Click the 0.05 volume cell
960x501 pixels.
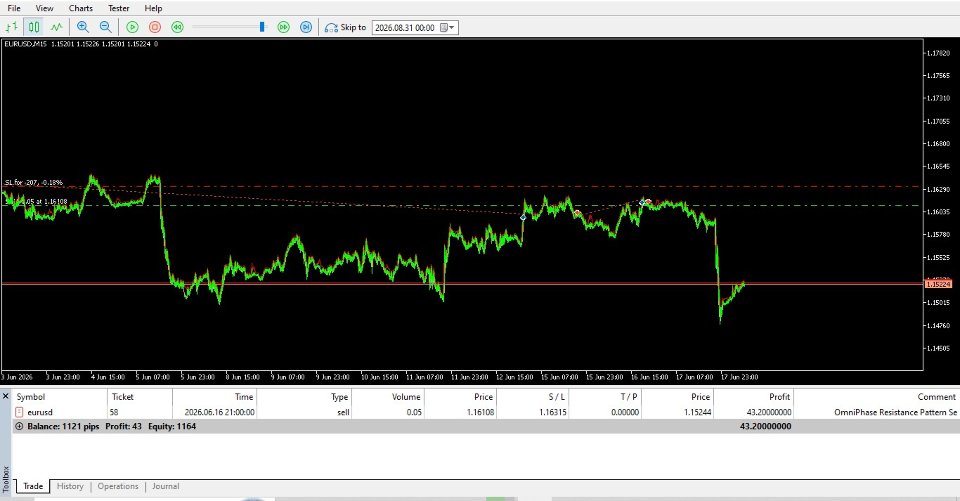[x=414, y=412]
